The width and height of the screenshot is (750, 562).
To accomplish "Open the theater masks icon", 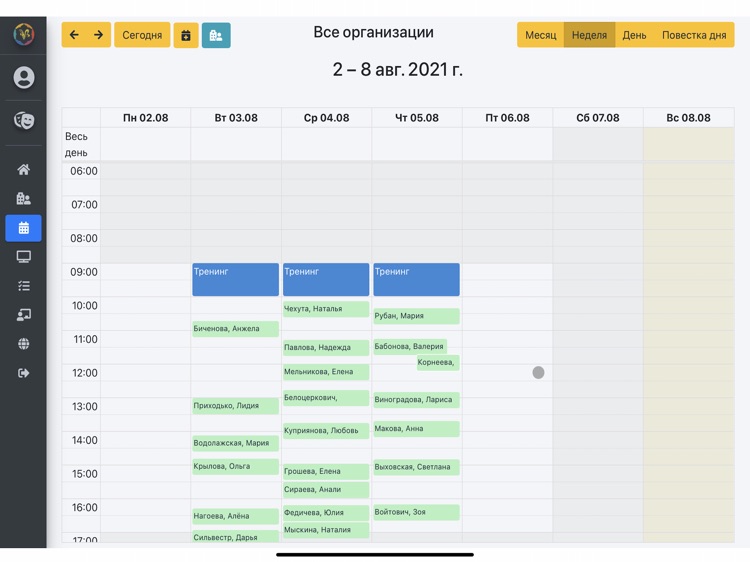I will coord(23,120).
